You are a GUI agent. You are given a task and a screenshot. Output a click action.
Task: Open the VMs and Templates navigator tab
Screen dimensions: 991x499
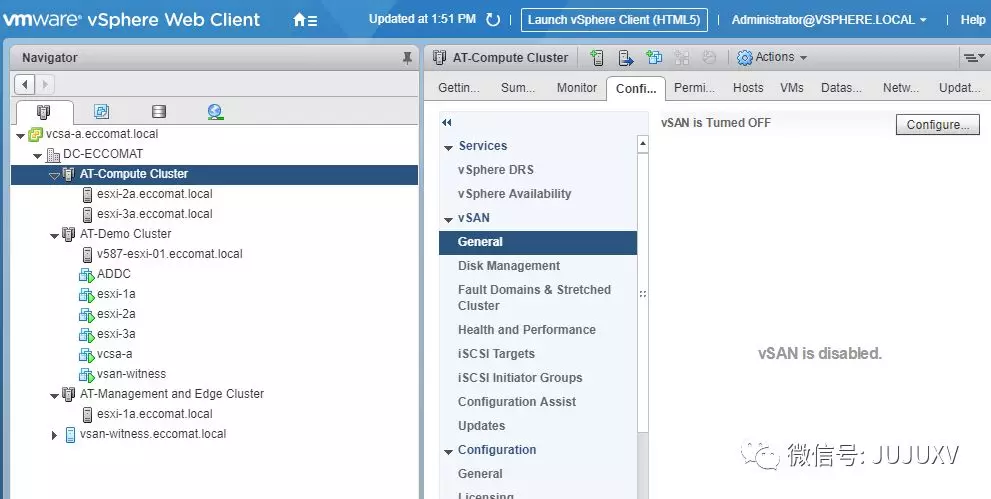coord(101,112)
